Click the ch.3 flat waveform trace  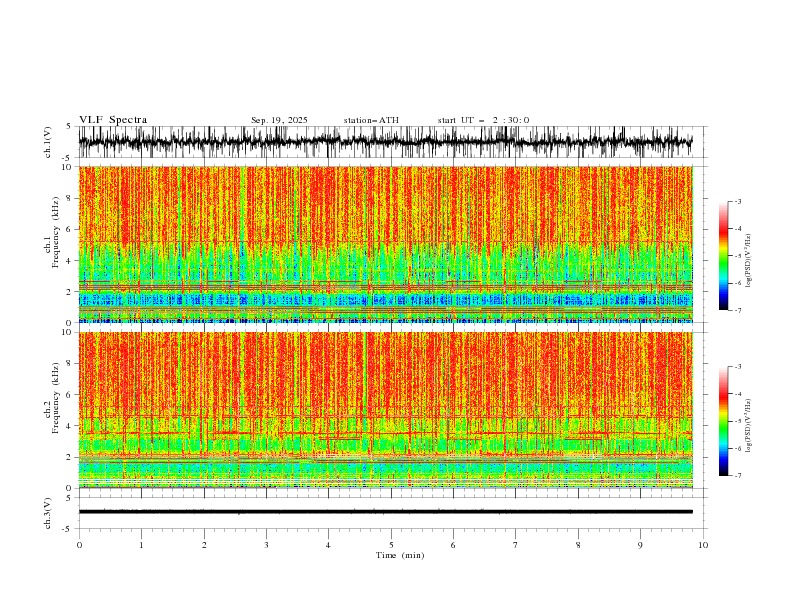pos(385,512)
